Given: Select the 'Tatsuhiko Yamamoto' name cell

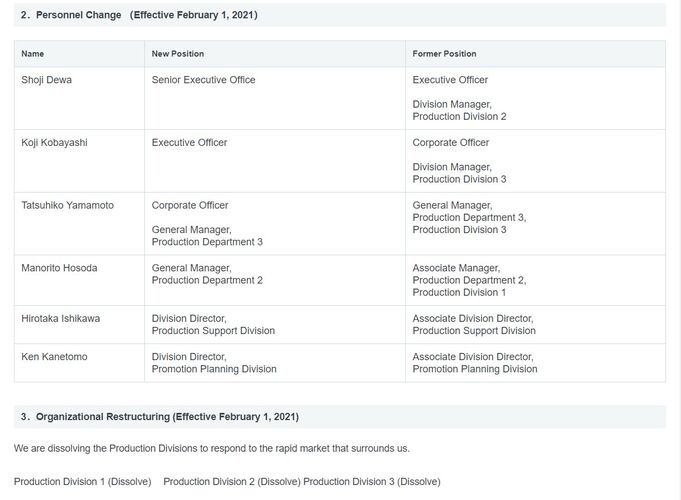Looking at the screenshot, I should tap(67, 205).
